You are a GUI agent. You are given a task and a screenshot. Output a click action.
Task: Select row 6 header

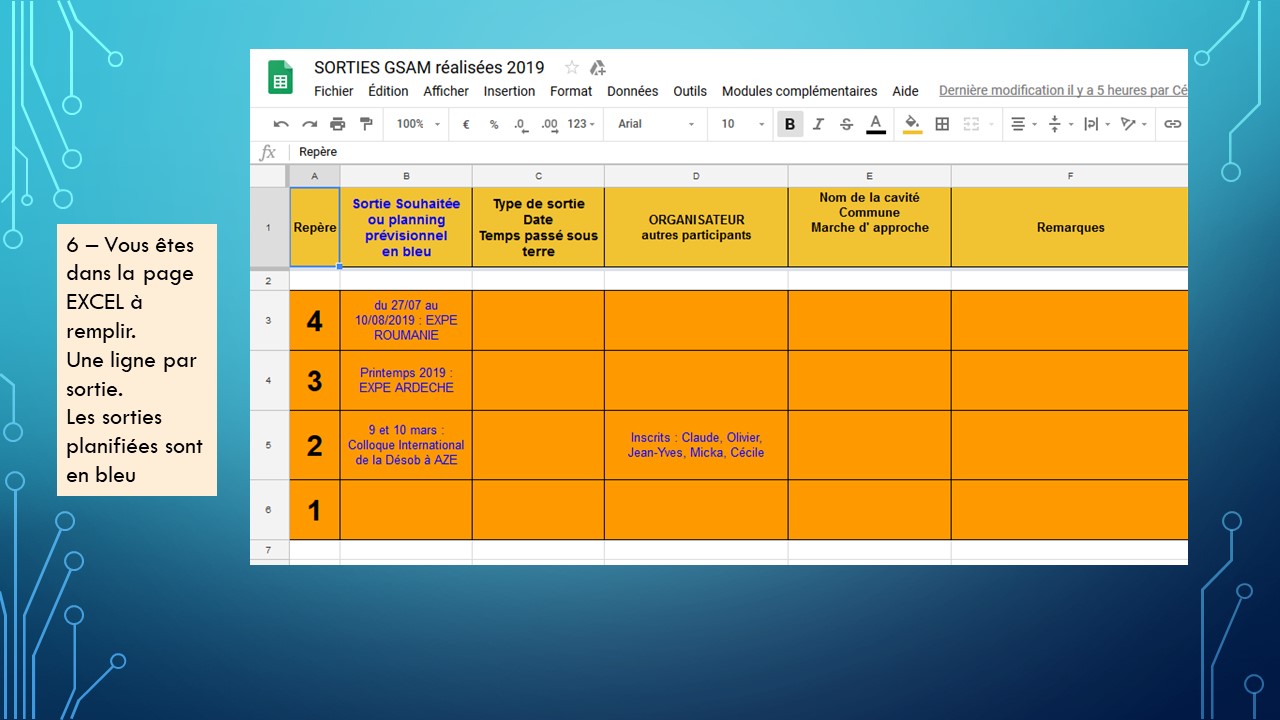269,510
